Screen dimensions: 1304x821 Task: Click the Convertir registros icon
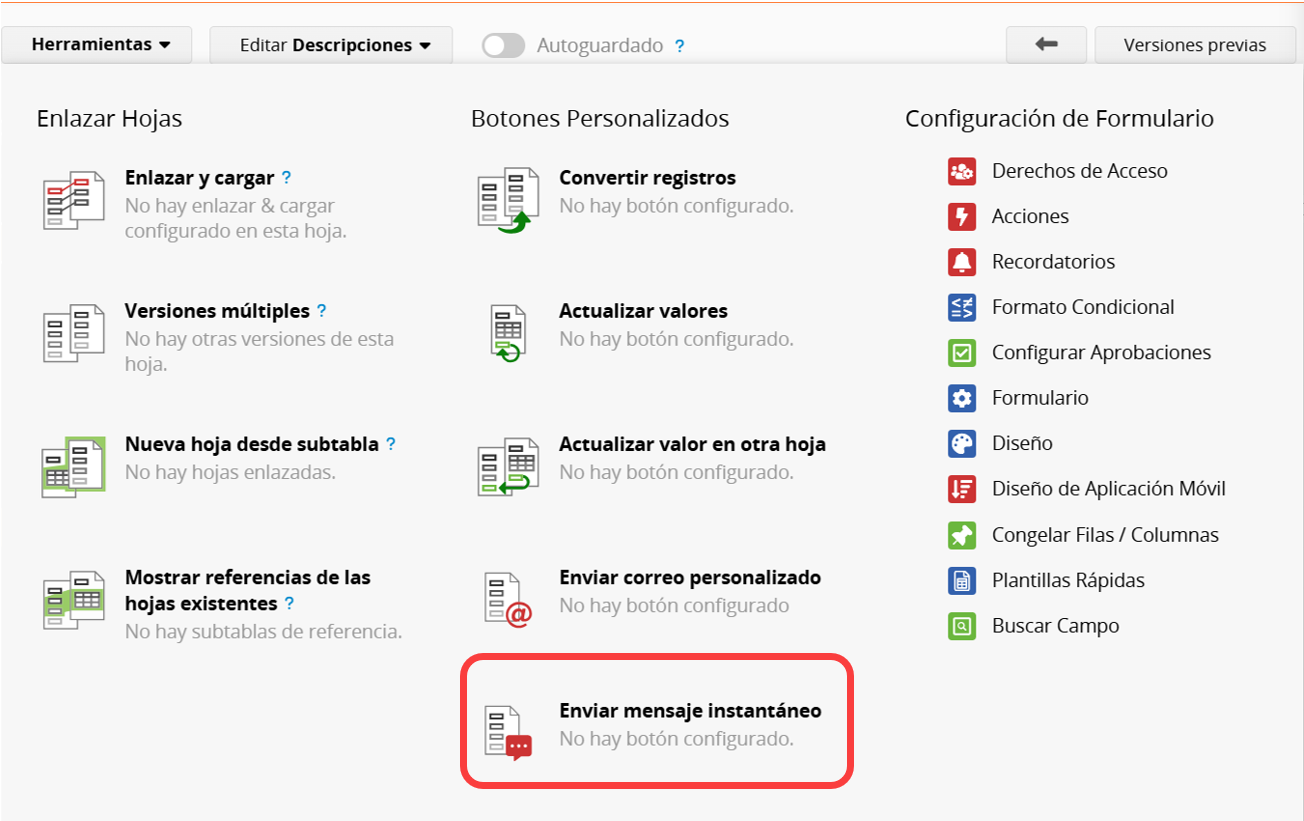[508, 200]
